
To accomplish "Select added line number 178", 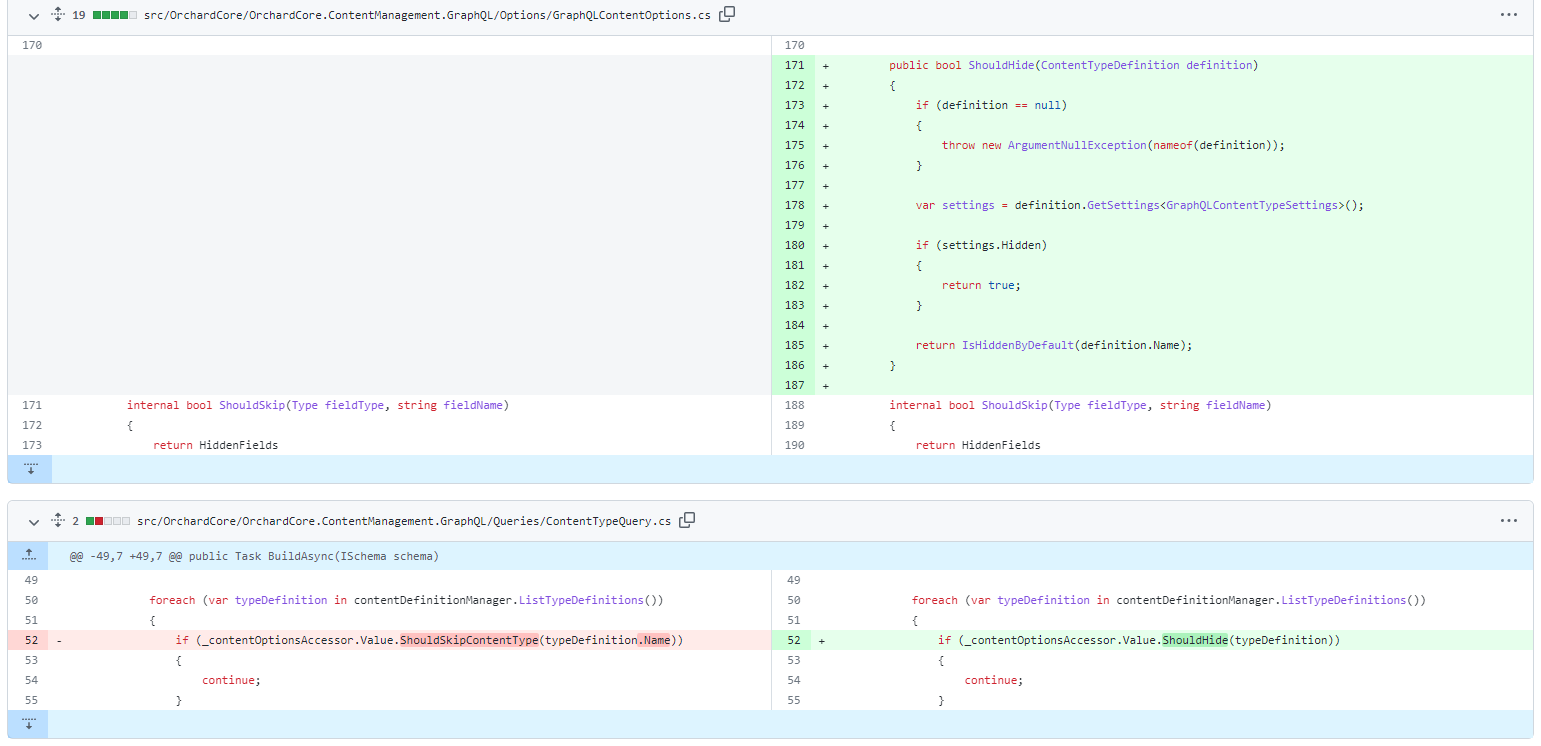I will (794, 205).
